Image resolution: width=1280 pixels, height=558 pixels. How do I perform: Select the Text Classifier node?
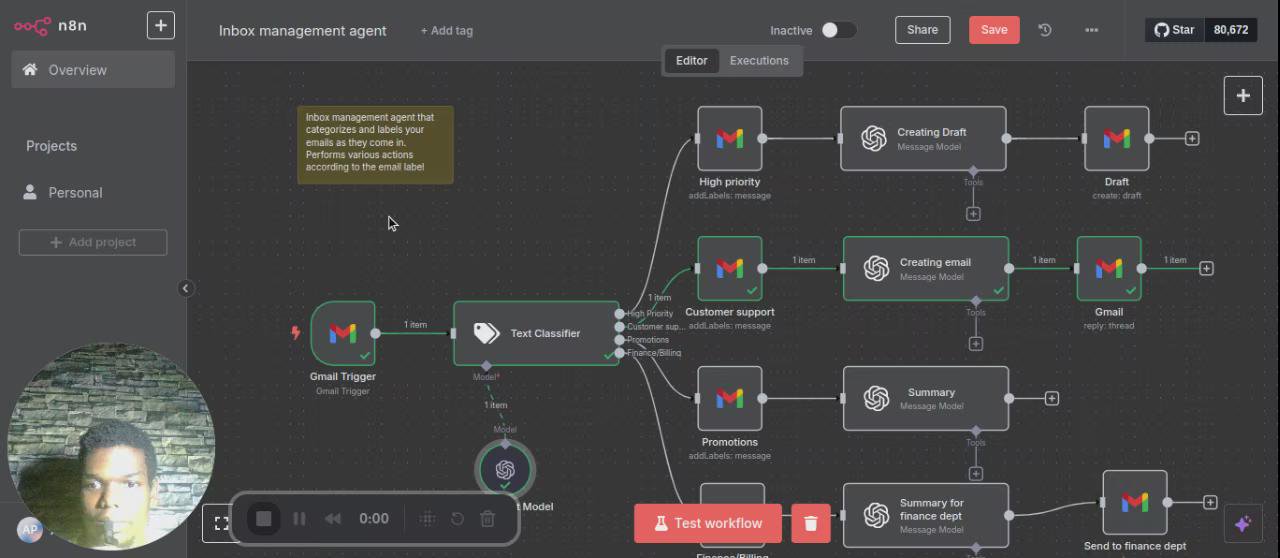[x=536, y=333]
